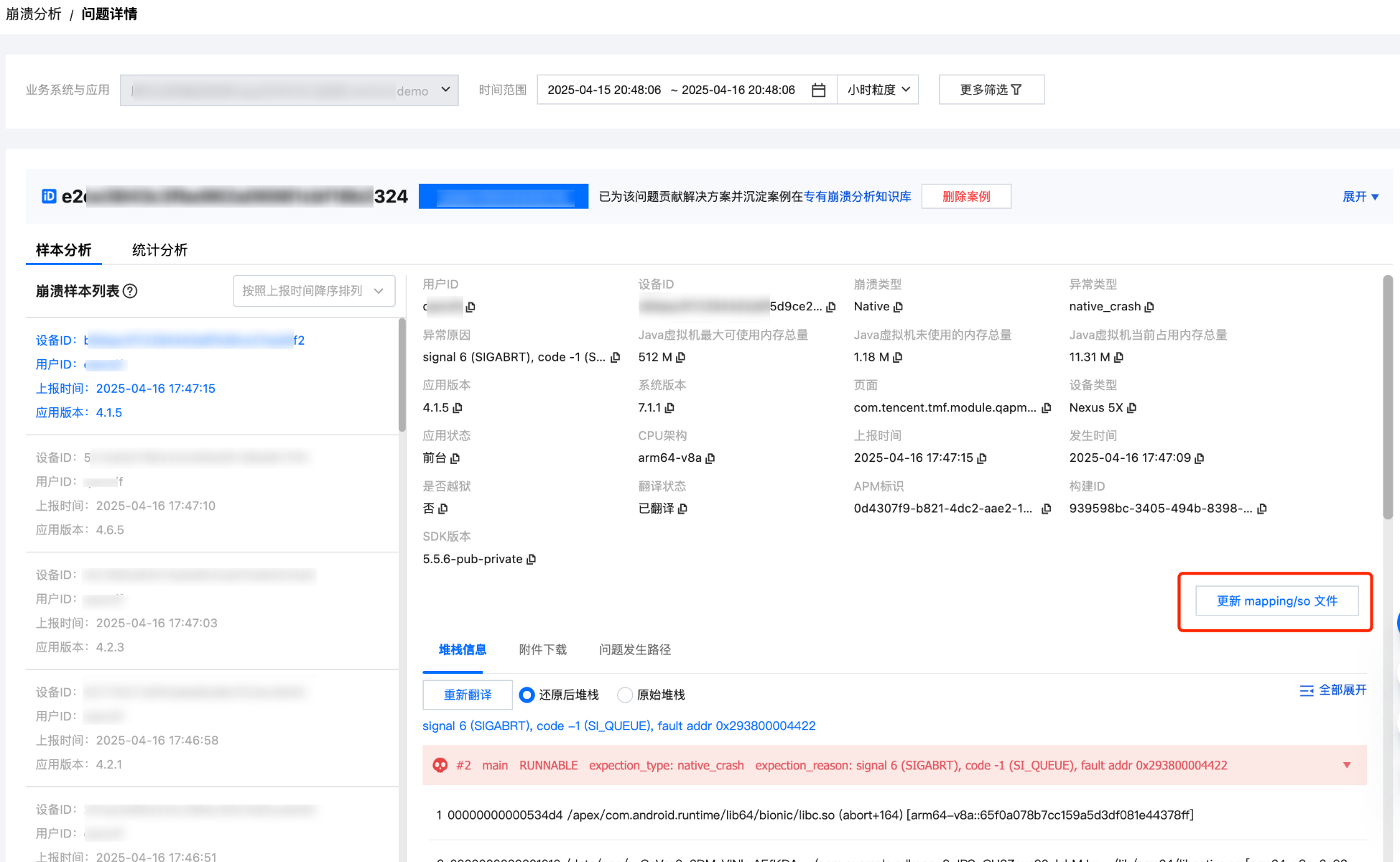Click help icon beside crash sample list
The image size is (1400, 862).
point(130,291)
